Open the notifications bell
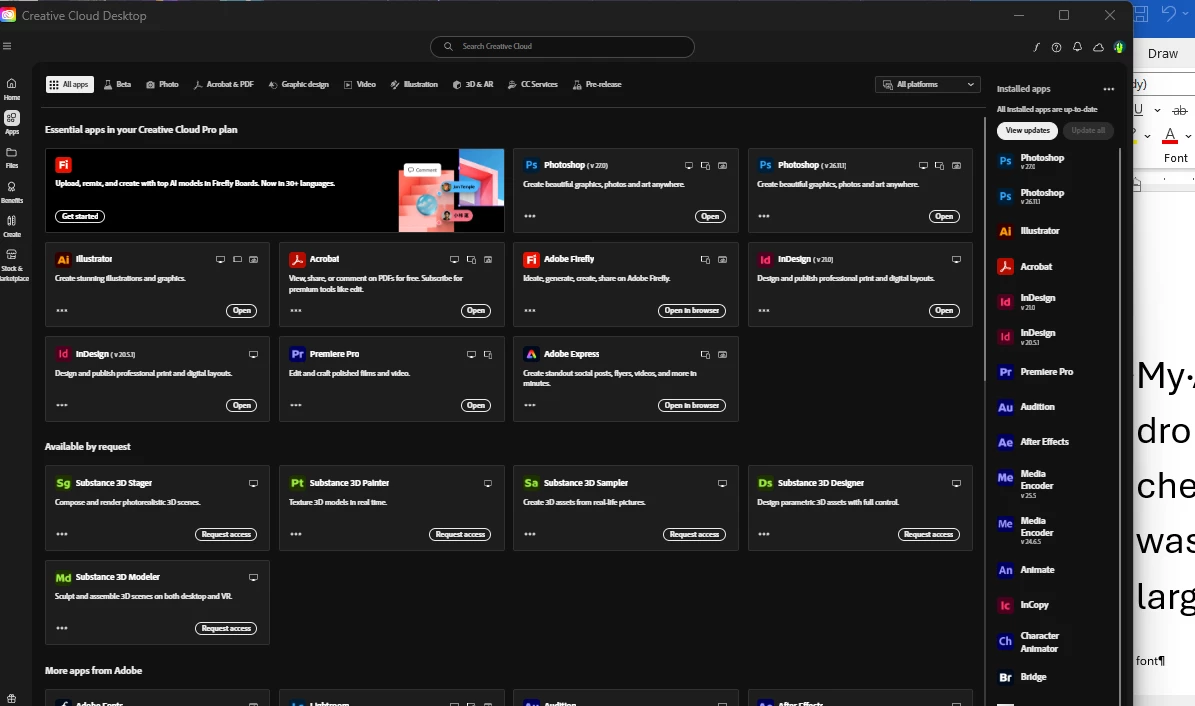 (1077, 47)
